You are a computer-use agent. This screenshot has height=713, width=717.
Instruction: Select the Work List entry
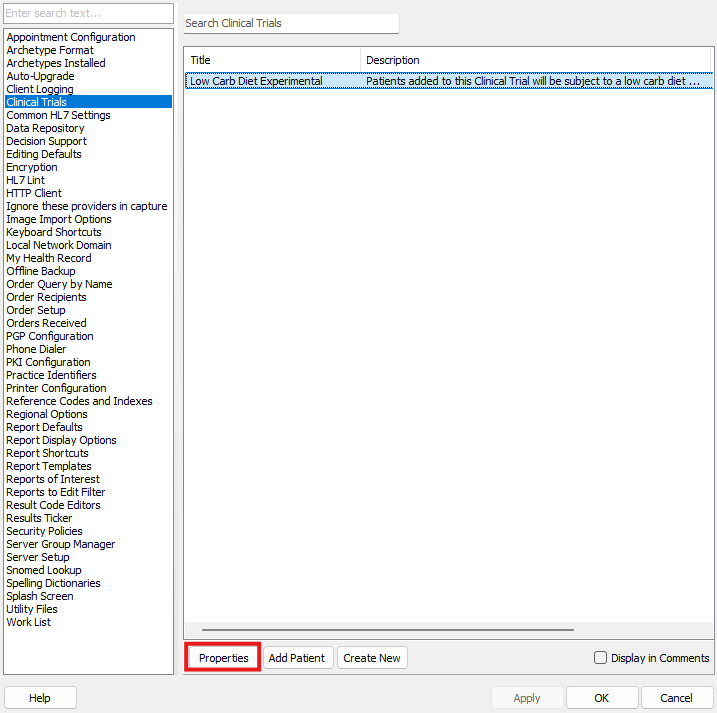[28, 622]
